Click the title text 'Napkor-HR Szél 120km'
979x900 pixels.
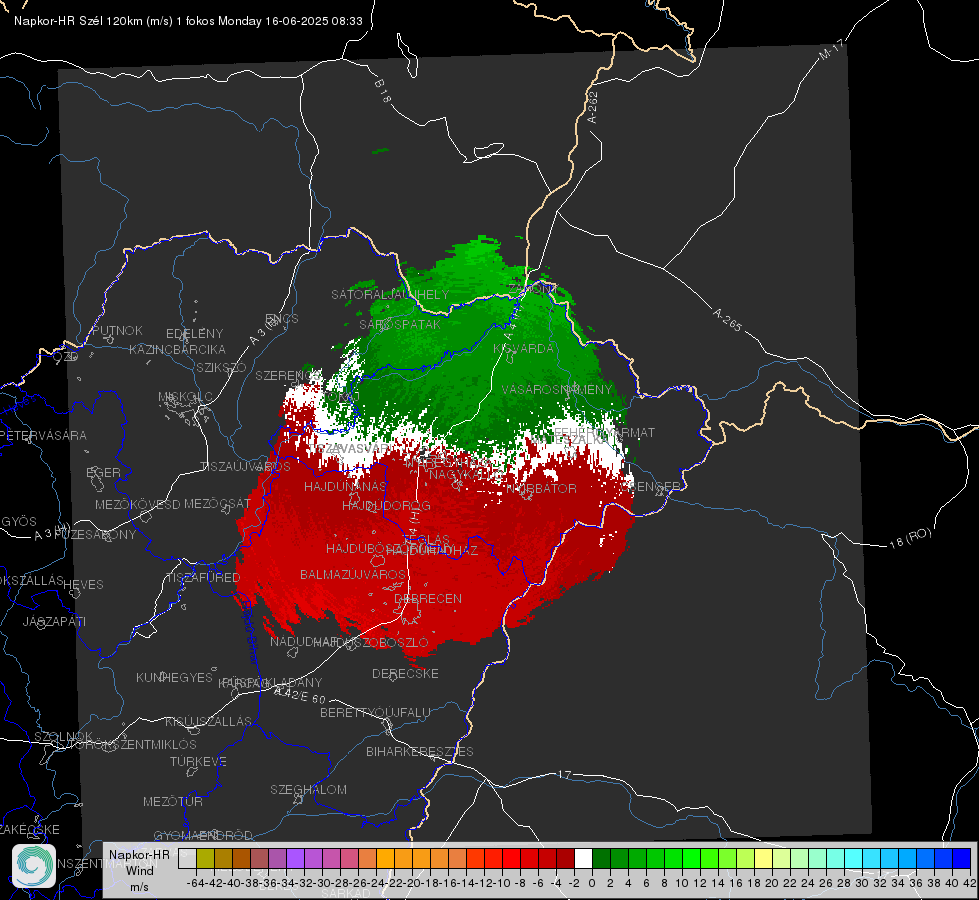tap(78, 21)
